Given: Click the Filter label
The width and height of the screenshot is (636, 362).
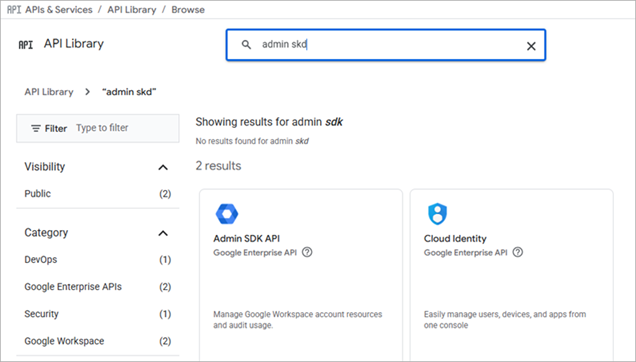Looking at the screenshot, I should 56,129.
